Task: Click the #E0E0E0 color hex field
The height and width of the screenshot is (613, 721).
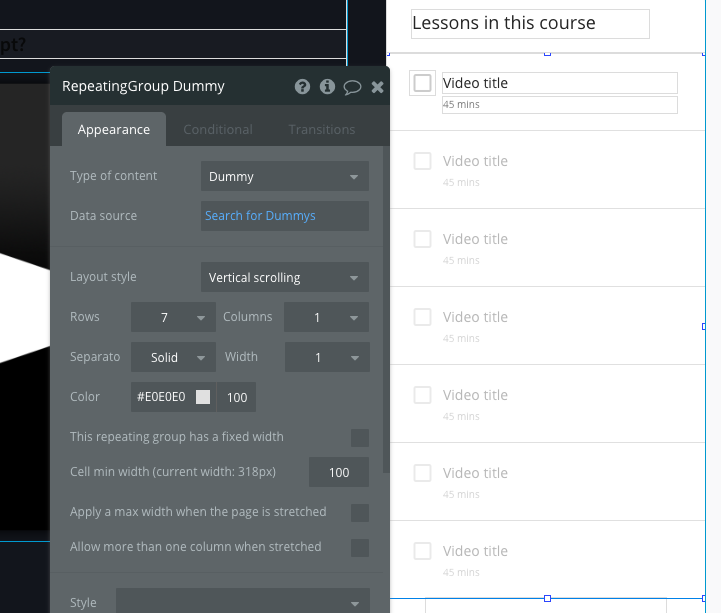Action: point(161,397)
